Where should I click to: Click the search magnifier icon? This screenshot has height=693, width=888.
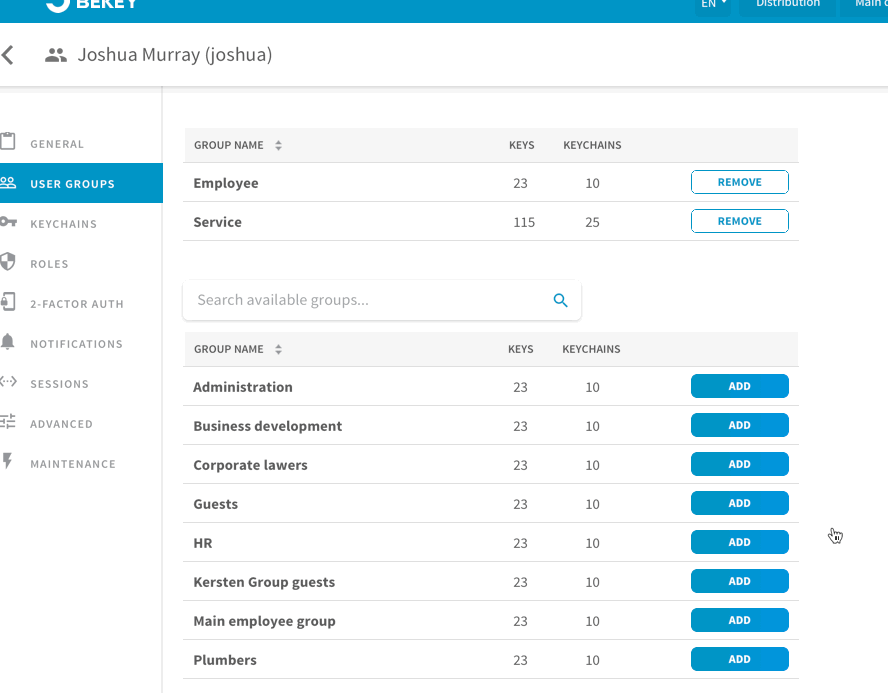560,300
